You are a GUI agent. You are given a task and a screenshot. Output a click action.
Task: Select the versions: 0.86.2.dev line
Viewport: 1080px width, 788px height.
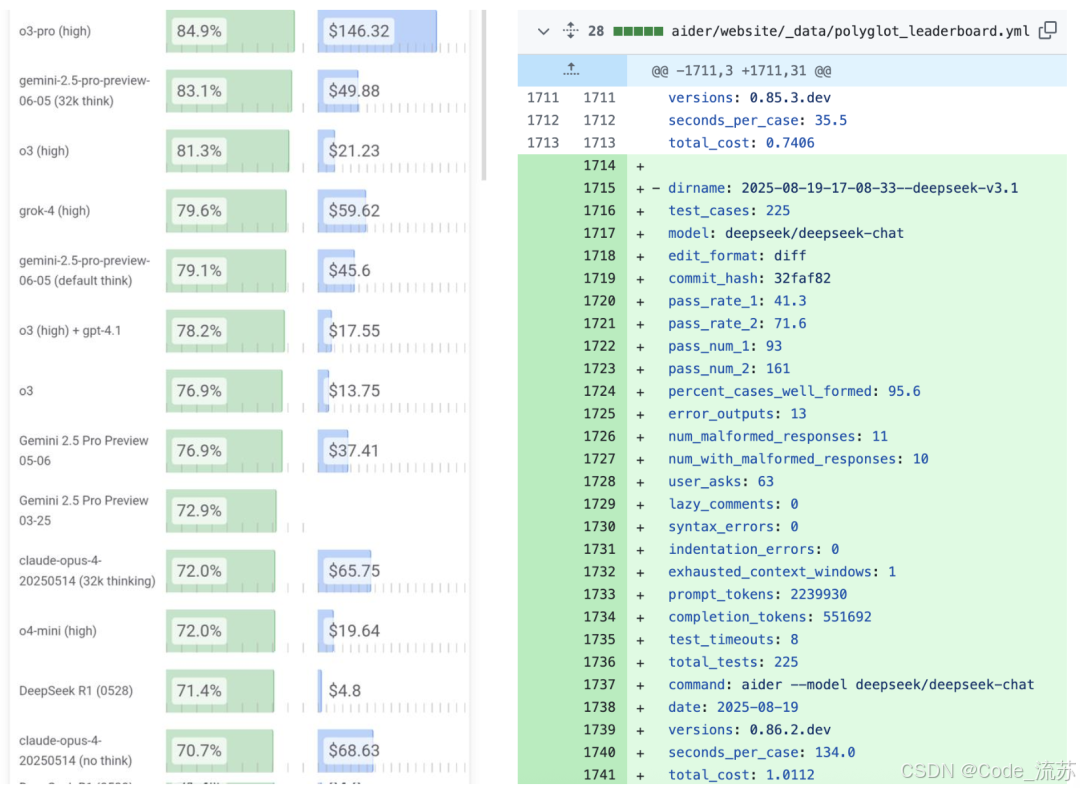pos(749,730)
